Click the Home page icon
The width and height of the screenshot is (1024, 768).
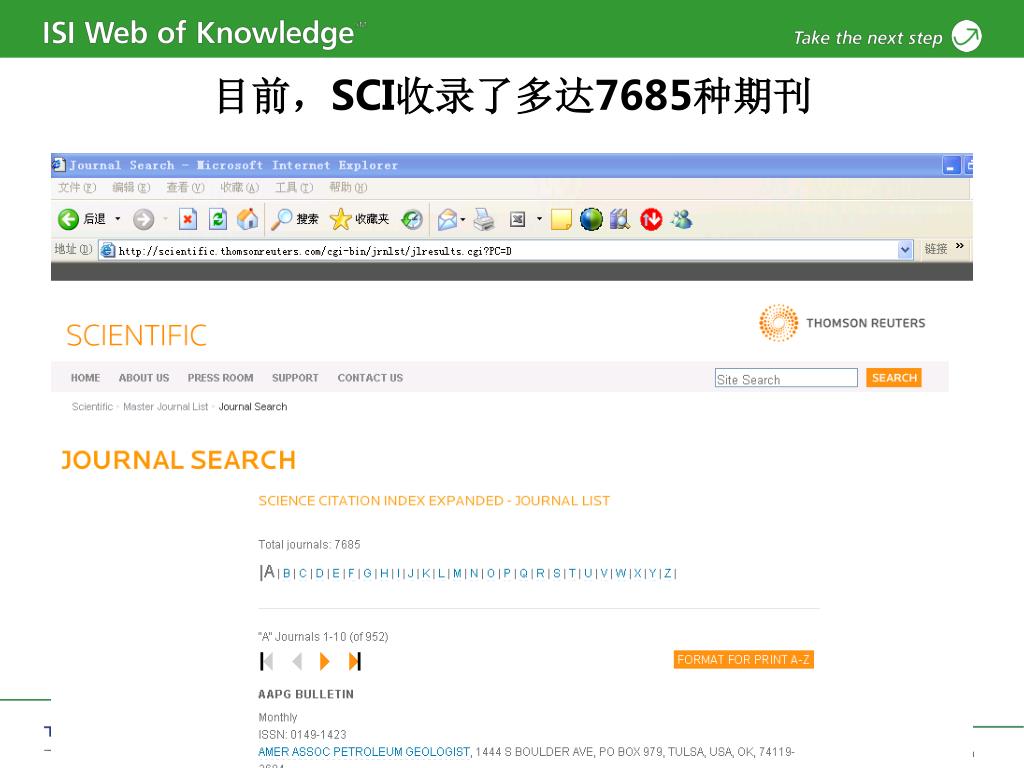point(248,219)
